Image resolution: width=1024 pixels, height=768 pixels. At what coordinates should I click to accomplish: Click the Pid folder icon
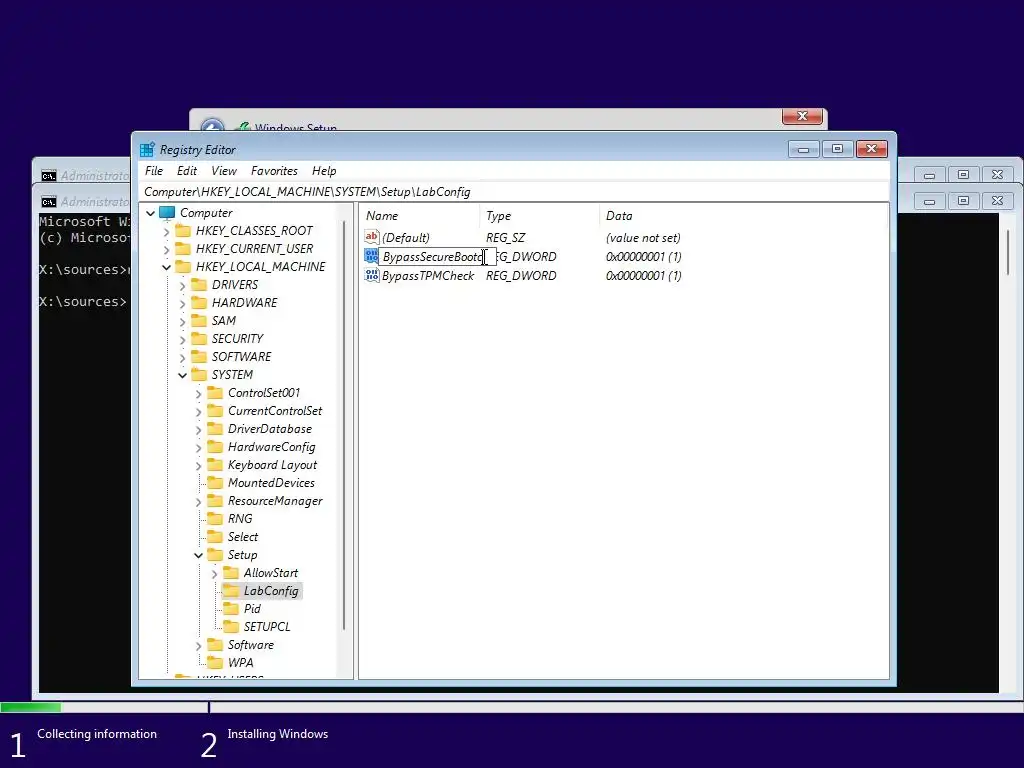(x=231, y=609)
